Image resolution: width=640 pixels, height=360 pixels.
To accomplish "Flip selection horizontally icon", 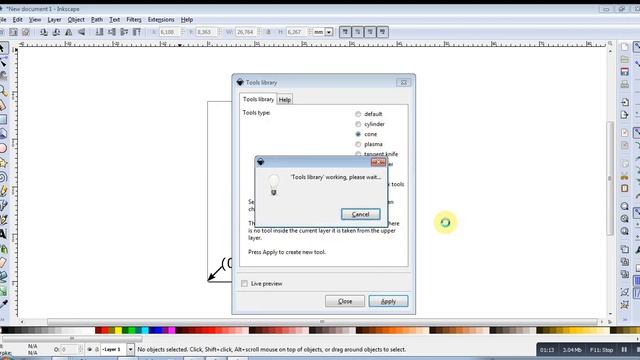I will [69, 32].
